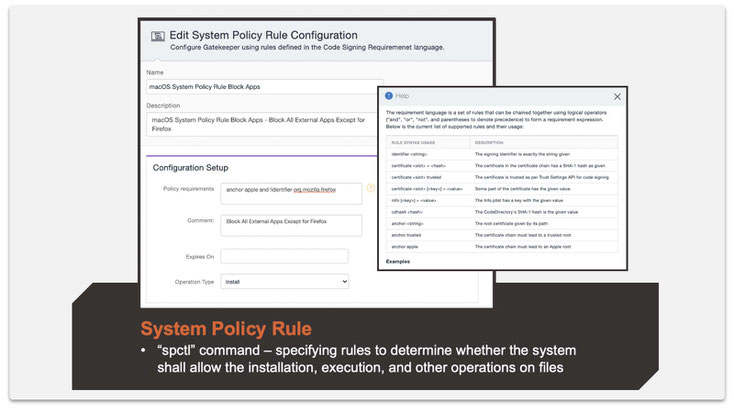
Task: Close the Help popup
Action: 617,96
